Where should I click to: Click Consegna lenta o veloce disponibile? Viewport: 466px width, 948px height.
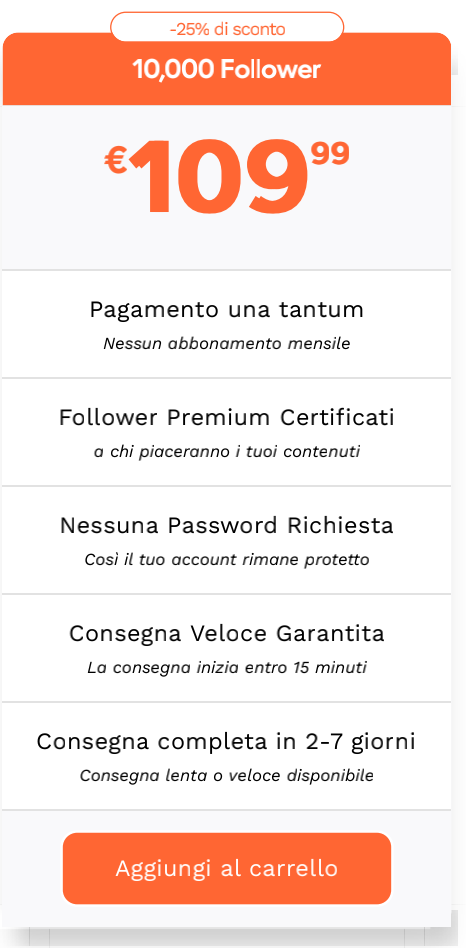pyautogui.click(x=227, y=776)
